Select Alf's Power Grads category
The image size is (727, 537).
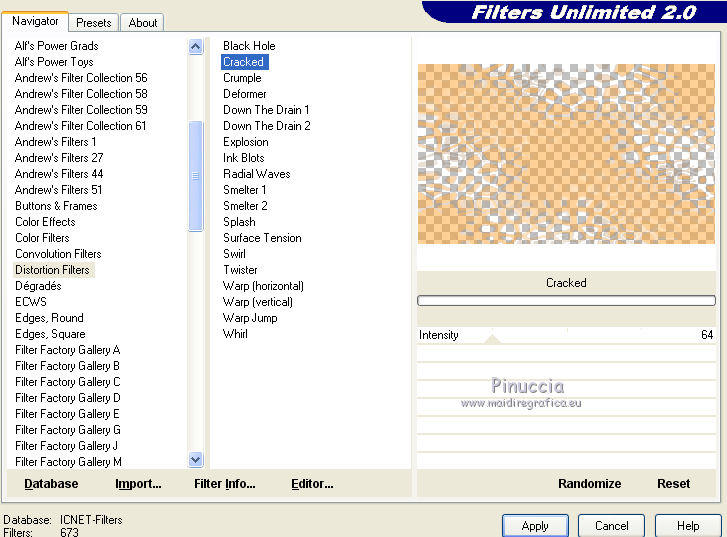[x=57, y=46]
